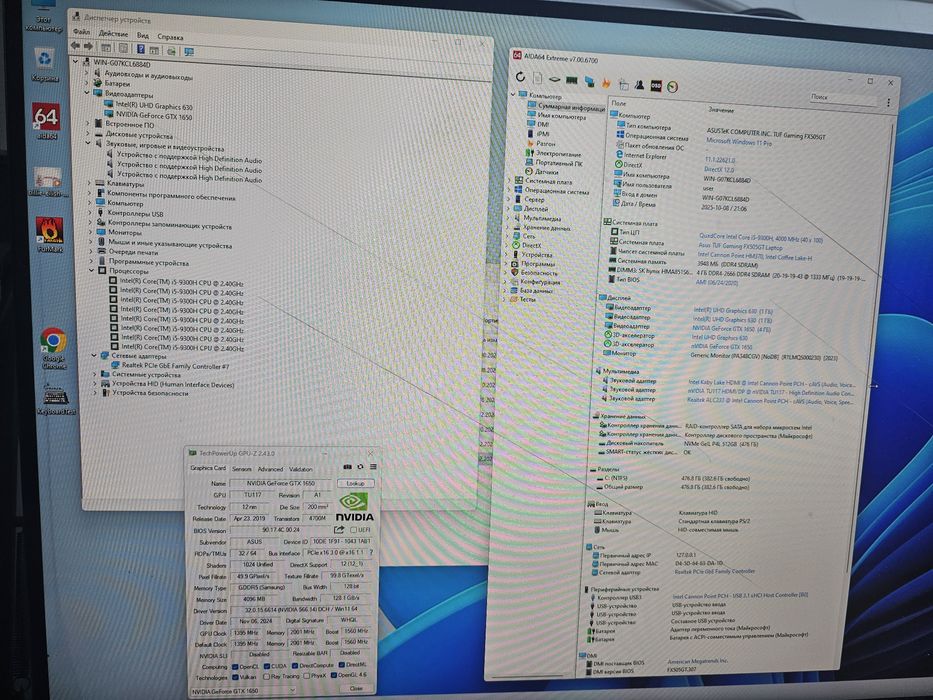Toggle the DirectML checkbox in GPU-Z
This screenshot has height=700, width=933.
click(x=342, y=665)
